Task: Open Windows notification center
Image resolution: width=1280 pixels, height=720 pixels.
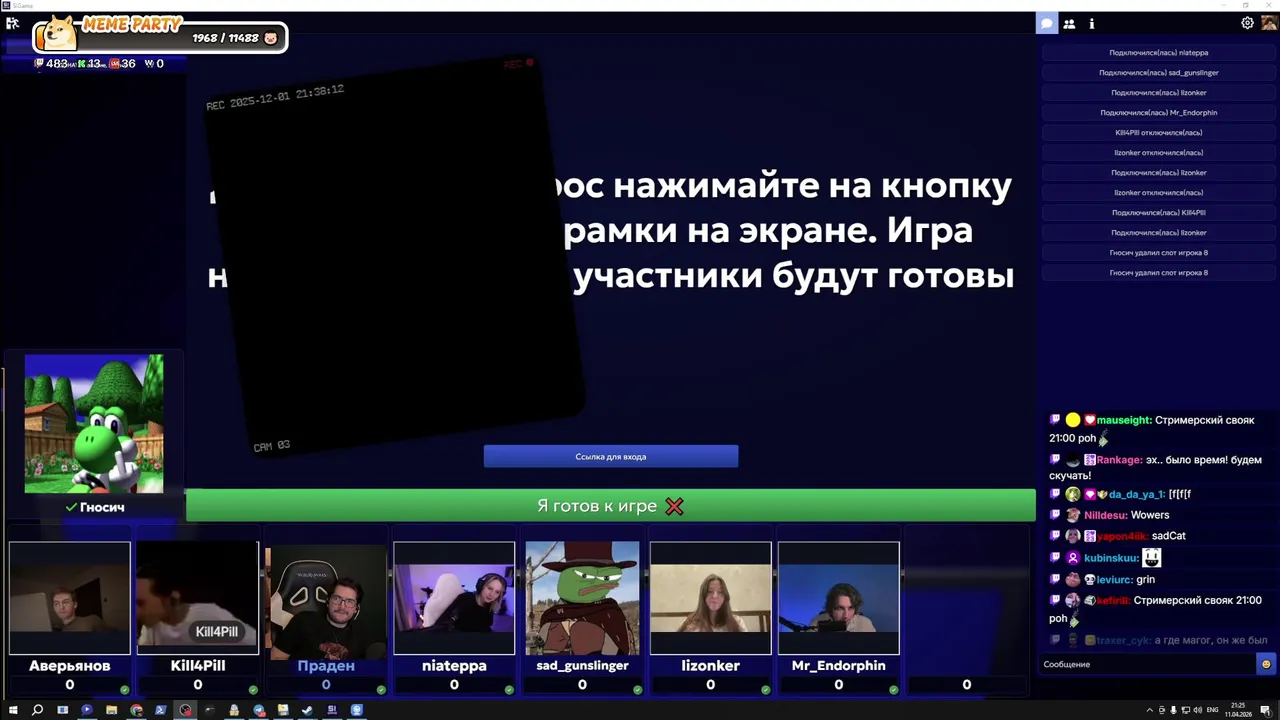Action: (1265, 710)
